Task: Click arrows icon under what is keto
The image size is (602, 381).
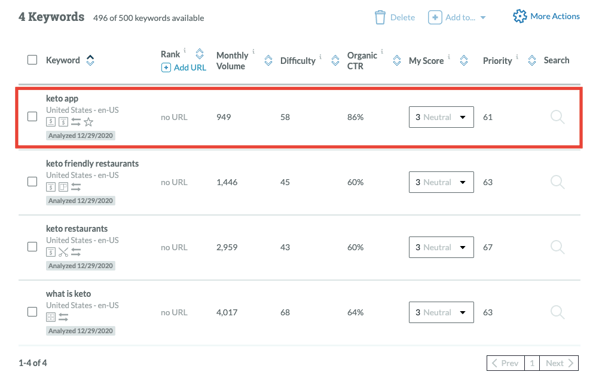Action: (63, 317)
